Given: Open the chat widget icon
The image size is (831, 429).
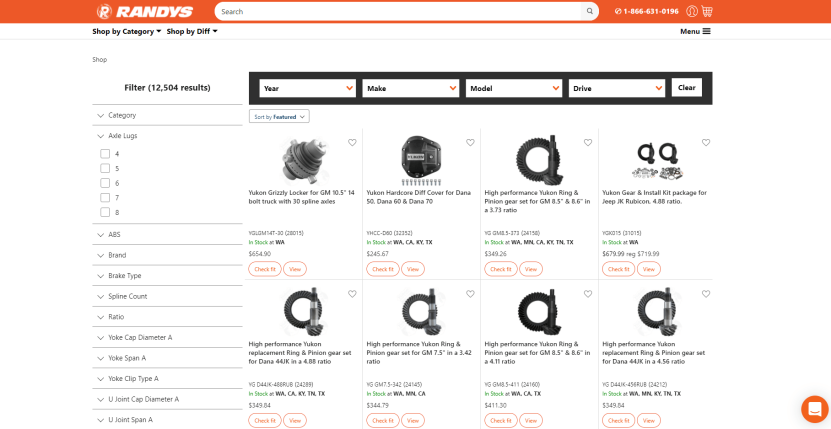Looking at the screenshot, I should (815, 409).
